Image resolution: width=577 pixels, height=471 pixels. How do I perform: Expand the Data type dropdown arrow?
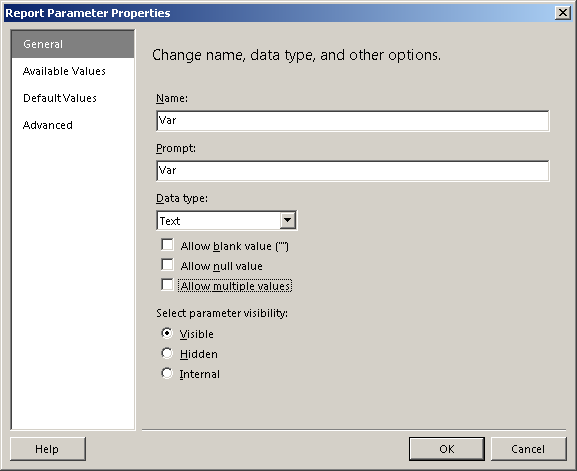(288, 220)
